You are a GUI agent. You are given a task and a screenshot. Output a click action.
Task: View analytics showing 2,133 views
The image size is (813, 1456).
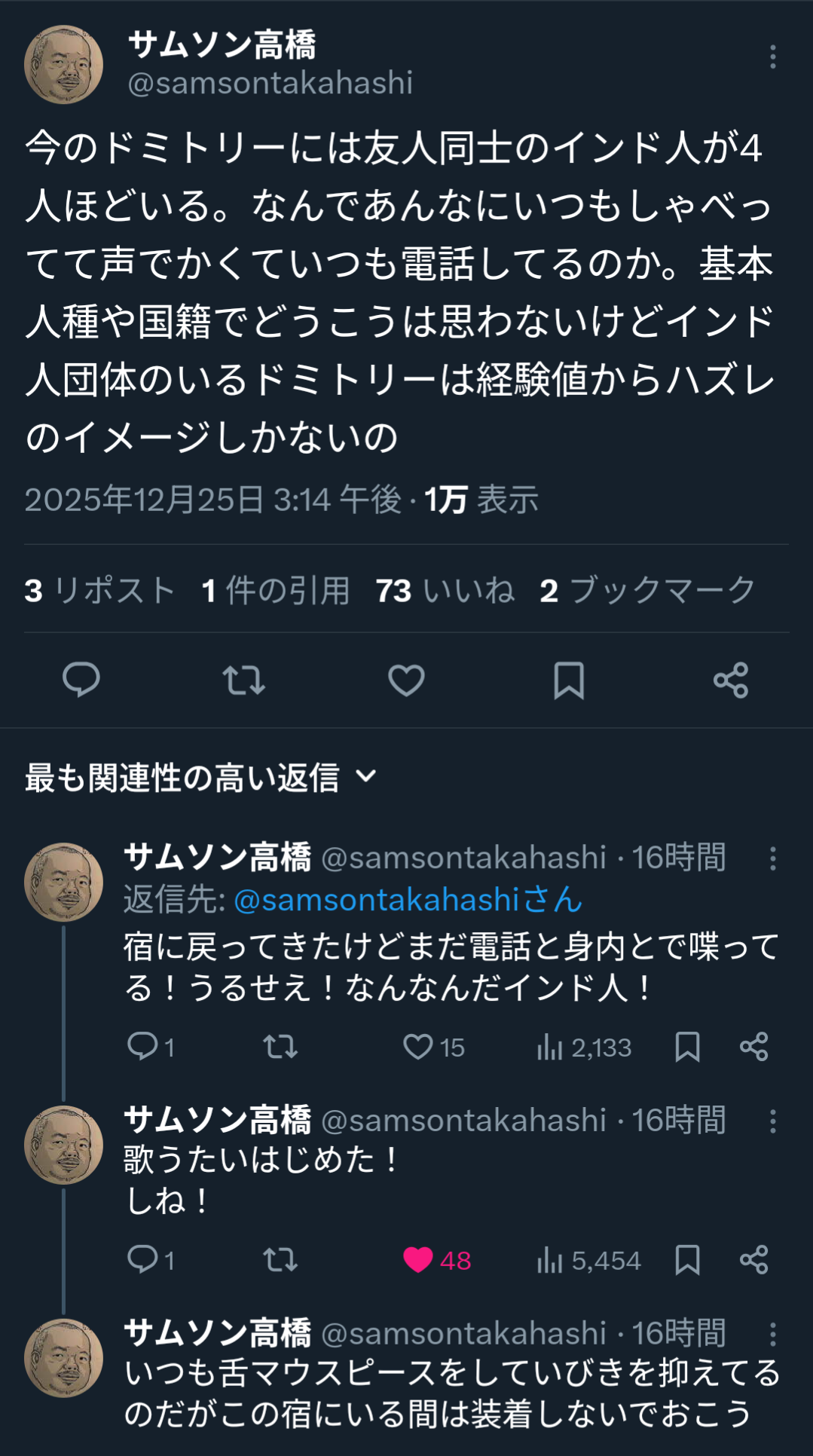click(x=584, y=1047)
